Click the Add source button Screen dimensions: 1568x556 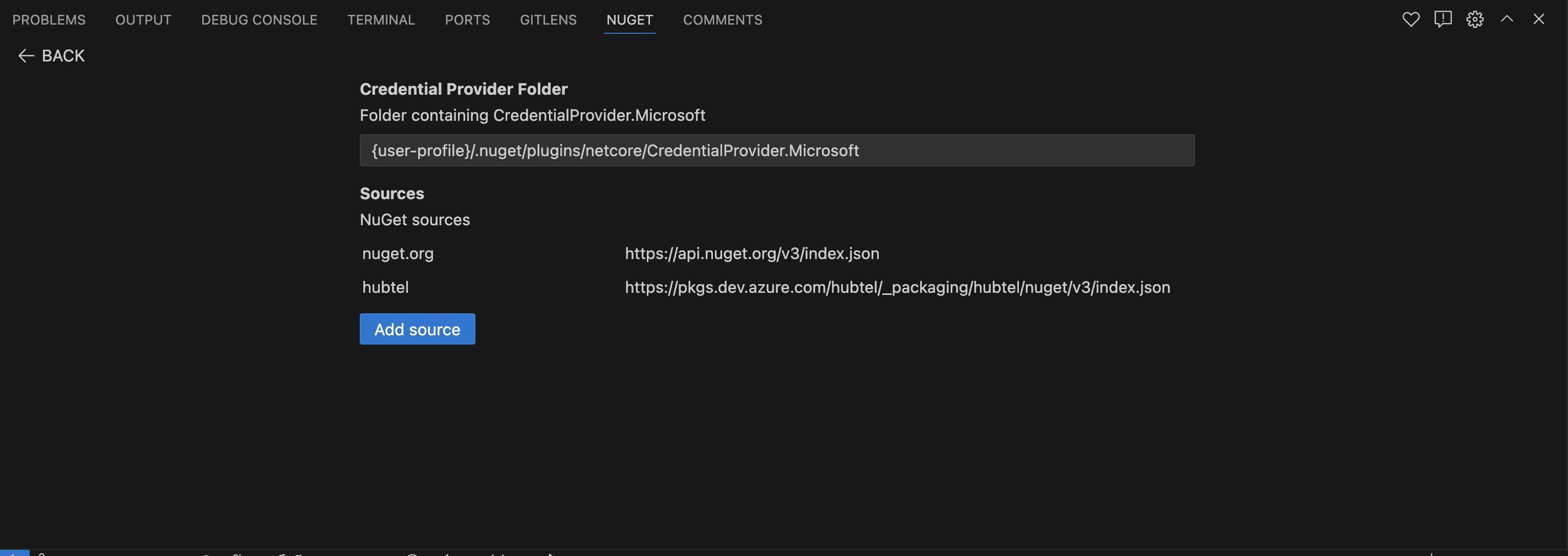417,328
